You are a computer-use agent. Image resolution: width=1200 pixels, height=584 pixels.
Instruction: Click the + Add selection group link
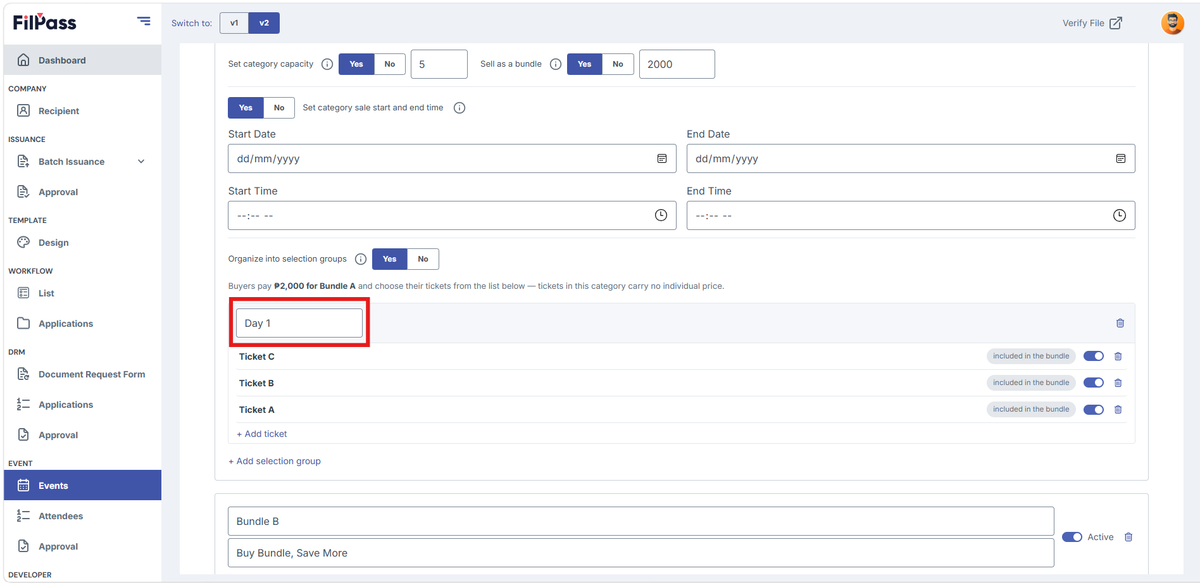(274, 461)
